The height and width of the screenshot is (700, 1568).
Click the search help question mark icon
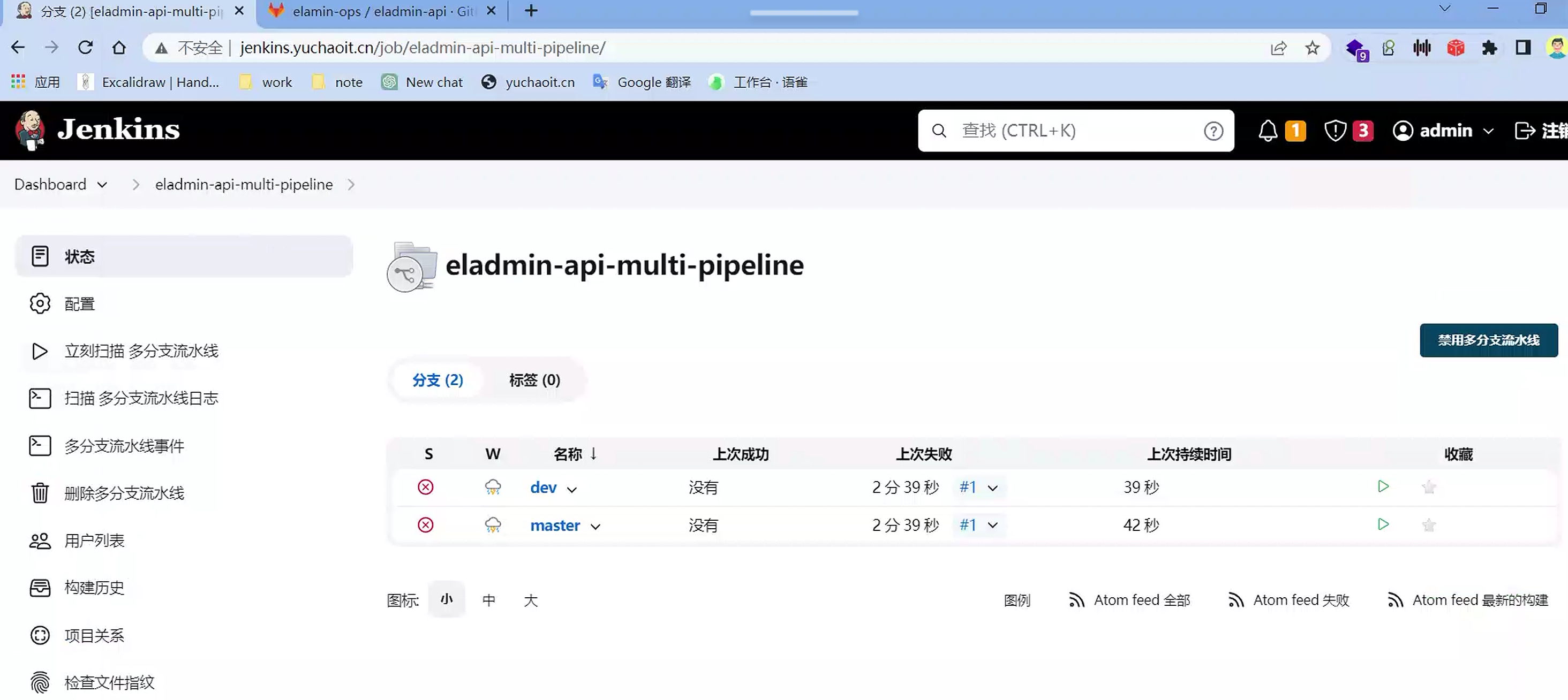coord(1213,131)
